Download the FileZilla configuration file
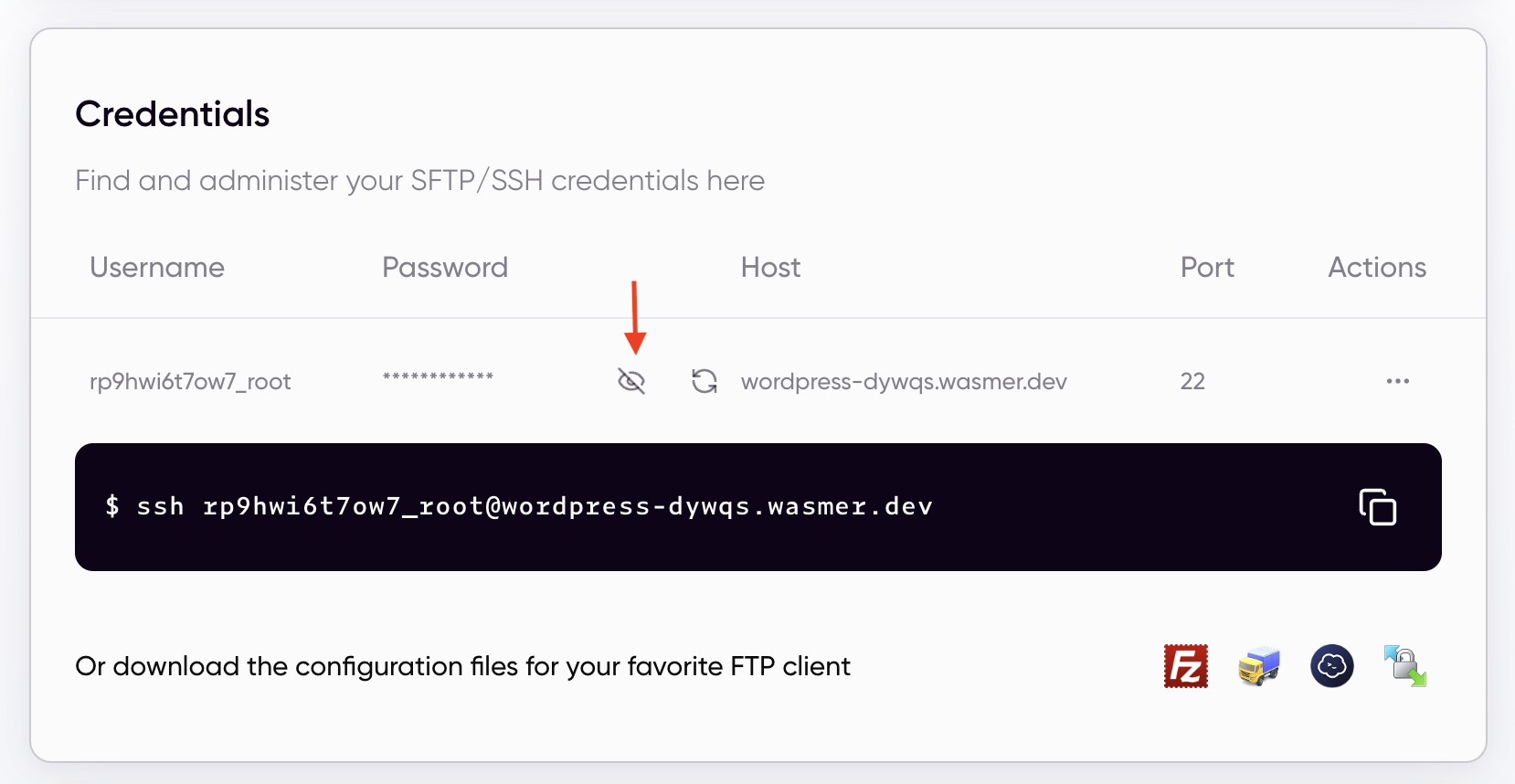The width and height of the screenshot is (1515, 784). (1185, 666)
